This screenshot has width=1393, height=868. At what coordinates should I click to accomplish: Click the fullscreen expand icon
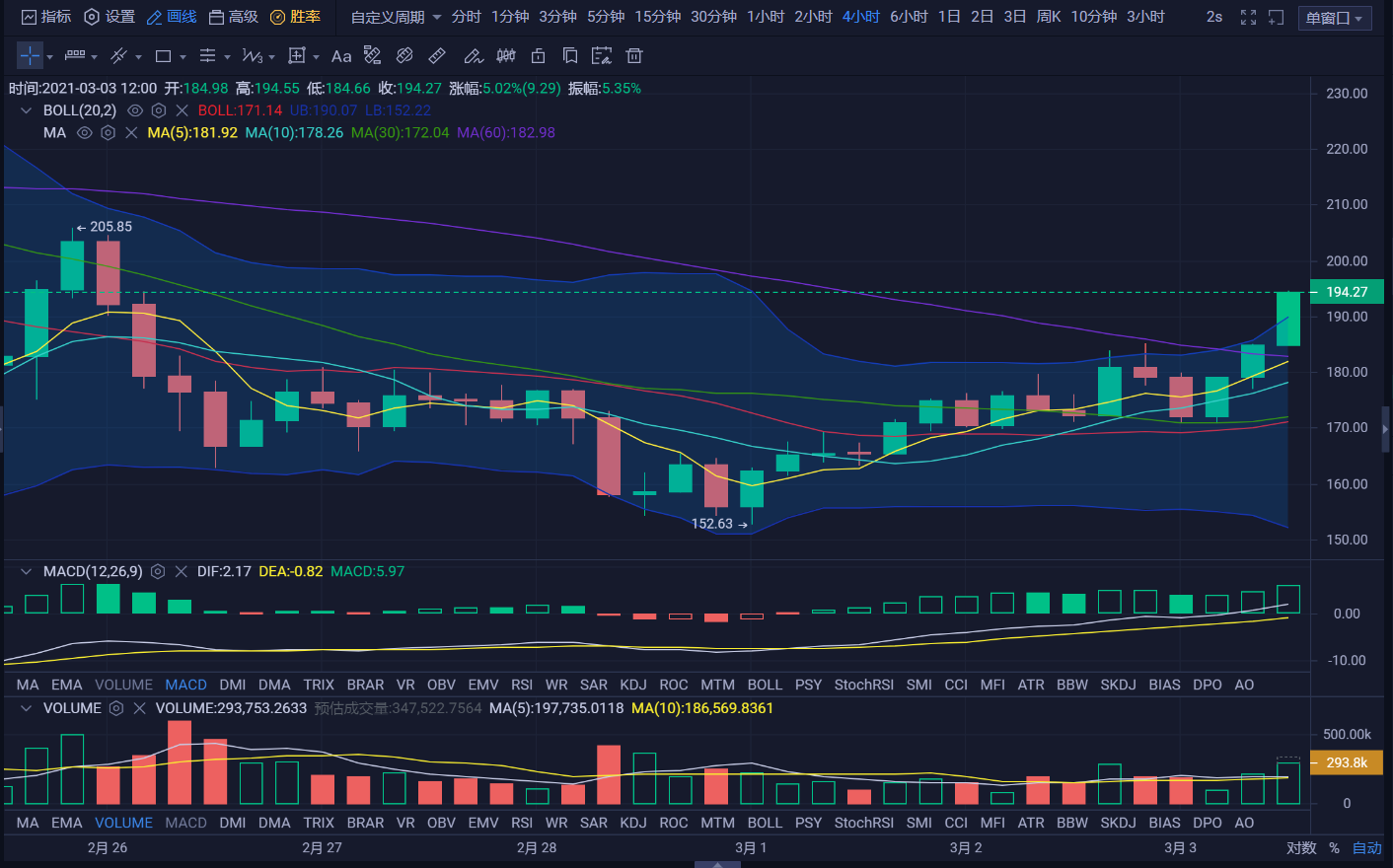click(1248, 17)
